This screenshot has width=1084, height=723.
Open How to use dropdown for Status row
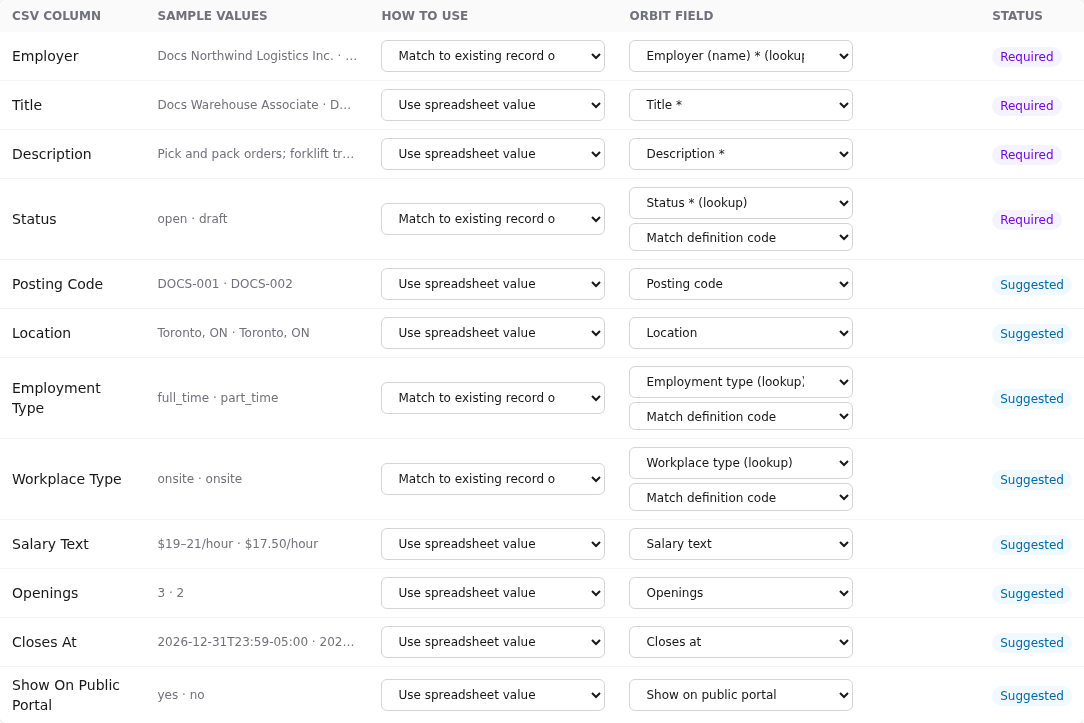click(x=493, y=219)
